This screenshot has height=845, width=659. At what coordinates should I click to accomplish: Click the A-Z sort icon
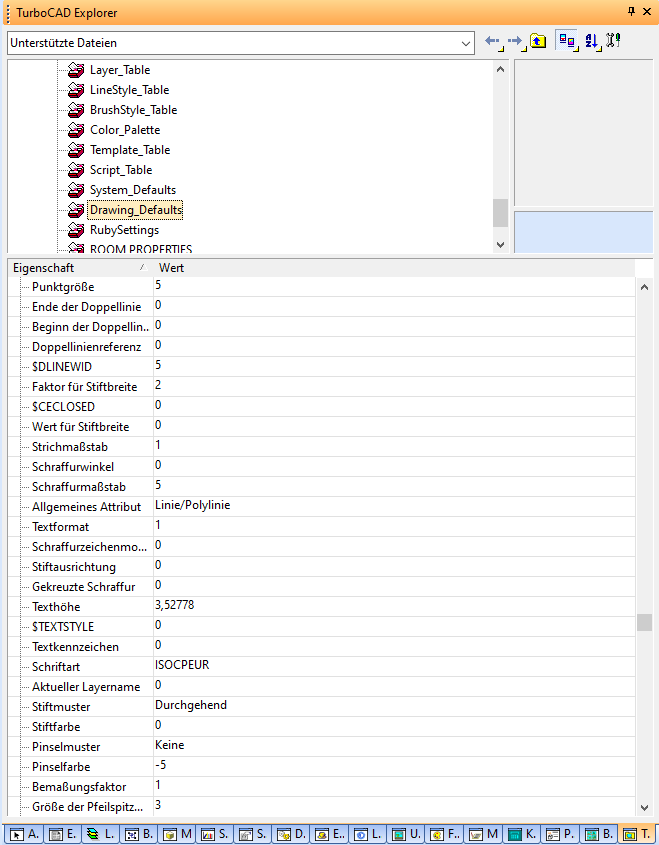[592, 41]
